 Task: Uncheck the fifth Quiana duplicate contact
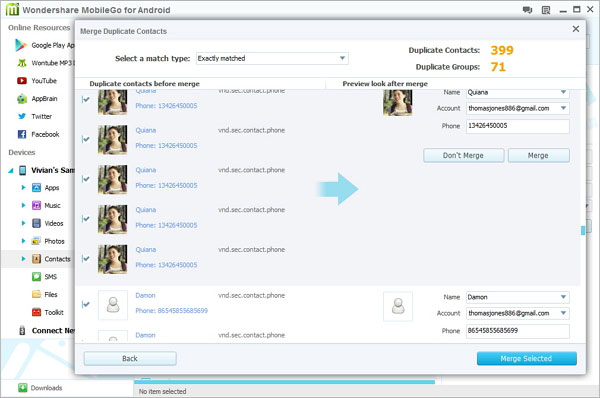click(86, 259)
